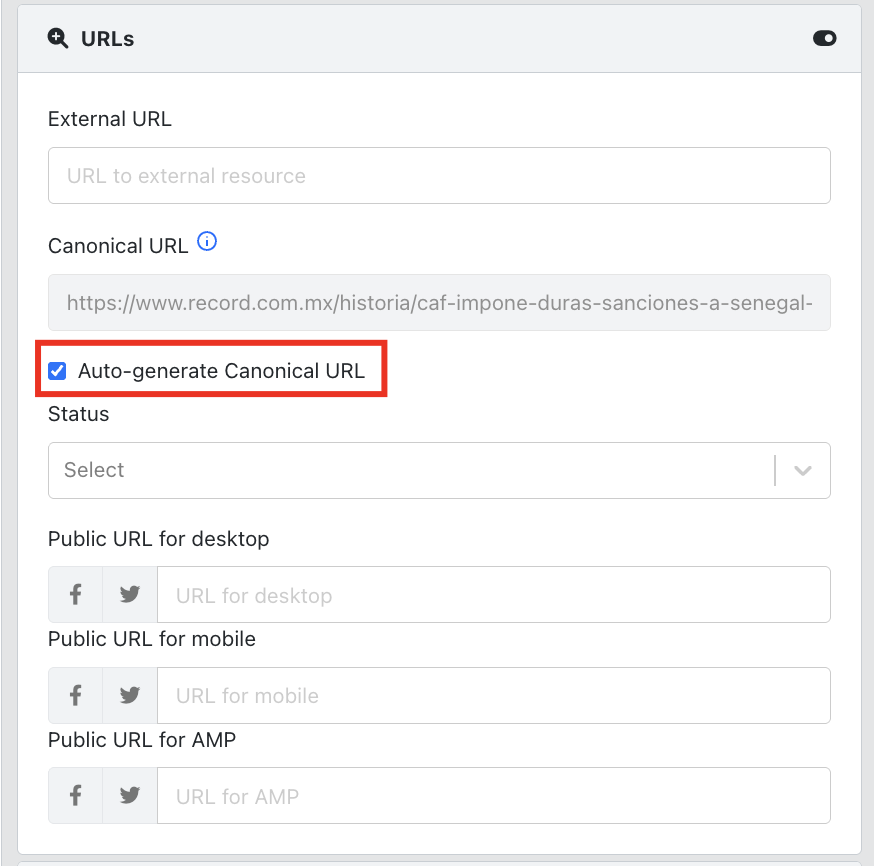
Task: Click the Canonical URL label text
Action: [x=118, y=245]
